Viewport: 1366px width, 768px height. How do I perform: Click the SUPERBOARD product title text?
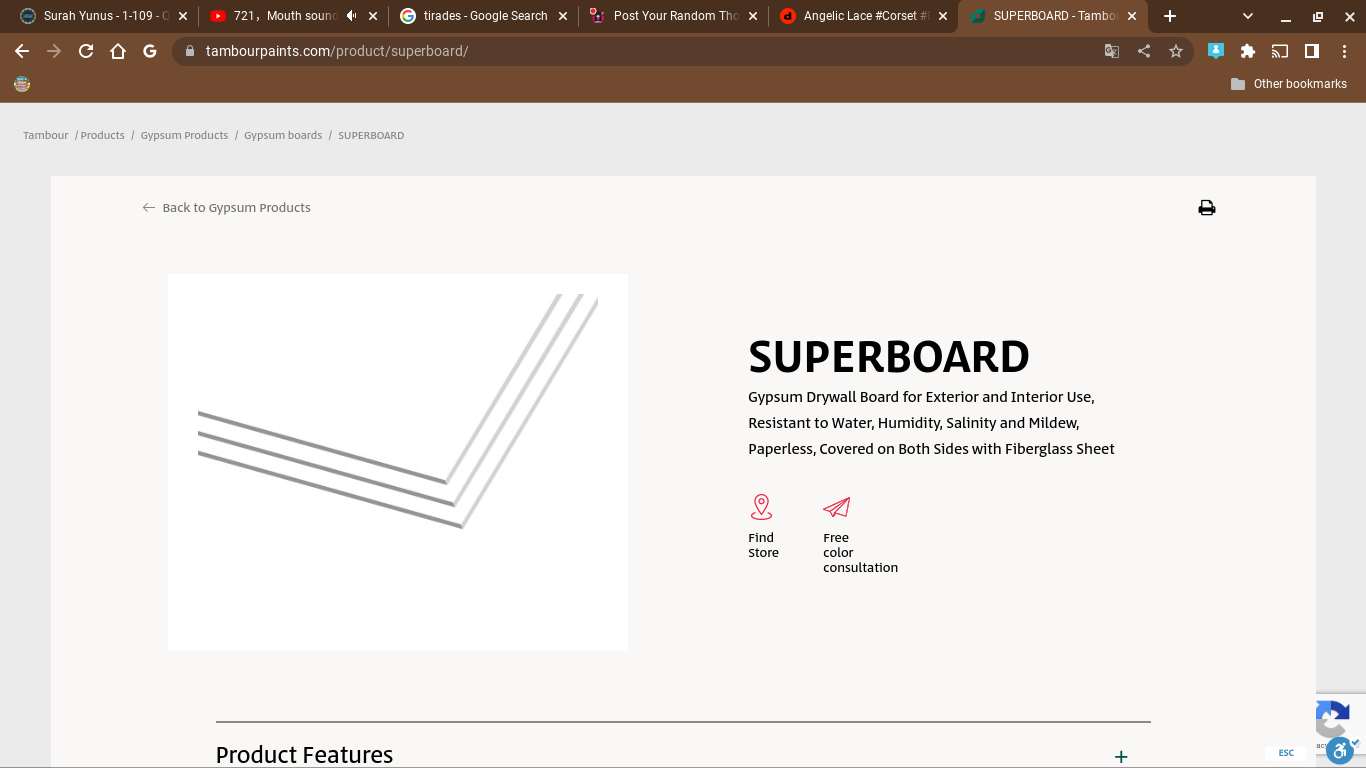pyautogui.click(x=889, y=357)
